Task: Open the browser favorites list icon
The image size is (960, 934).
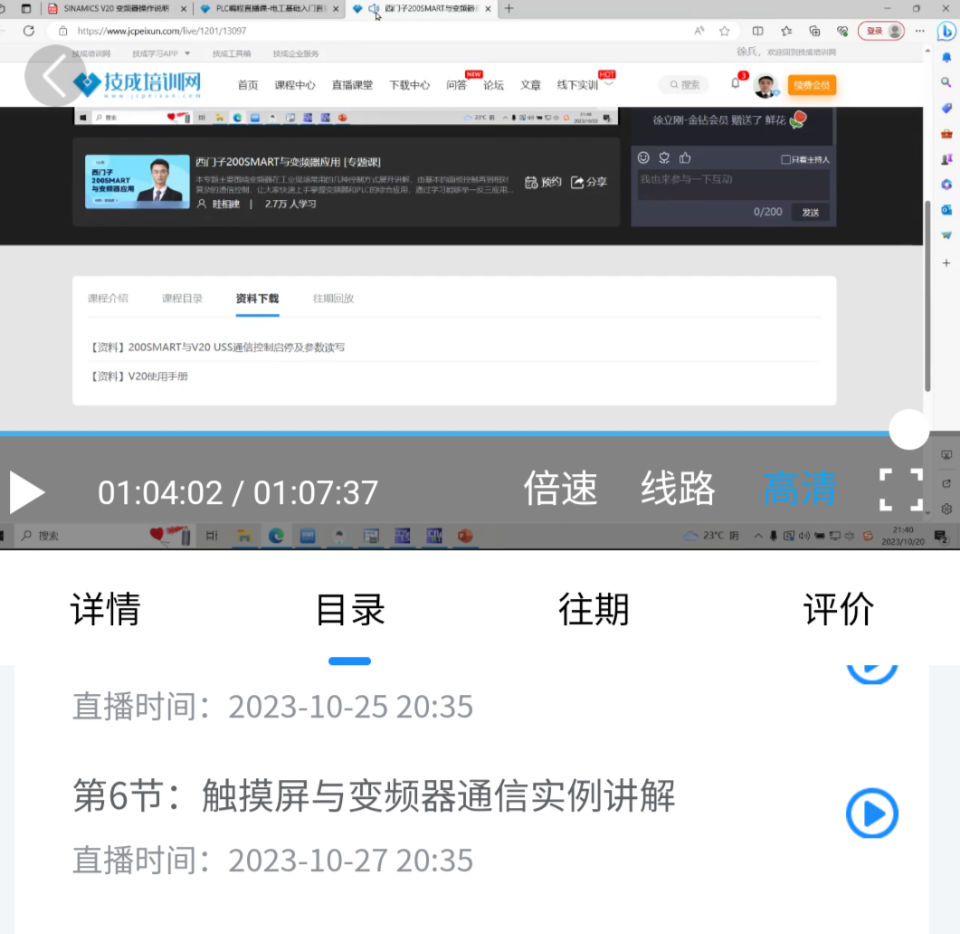Action: point(786,31)
